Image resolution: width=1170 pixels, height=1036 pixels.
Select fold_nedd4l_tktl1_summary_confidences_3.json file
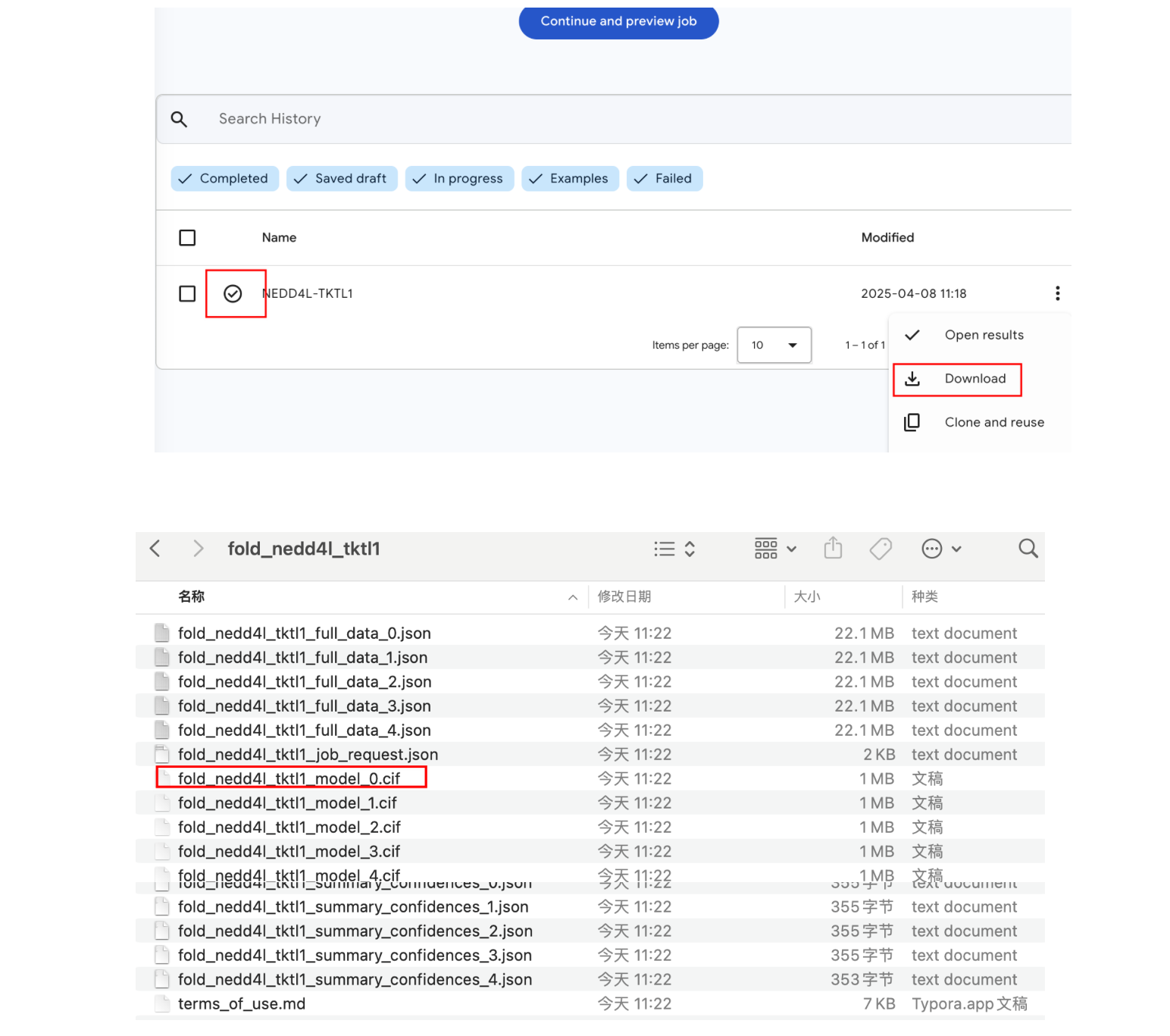click(x=590, y=956)
